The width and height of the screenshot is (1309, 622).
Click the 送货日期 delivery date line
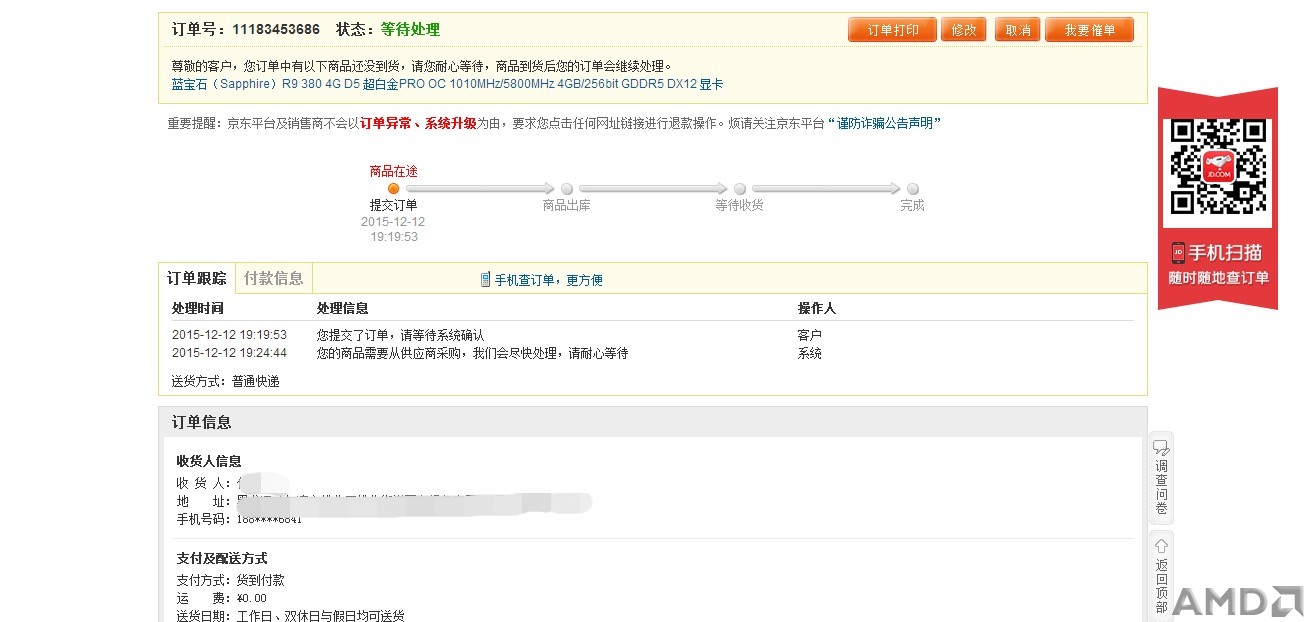pos(290,615)
